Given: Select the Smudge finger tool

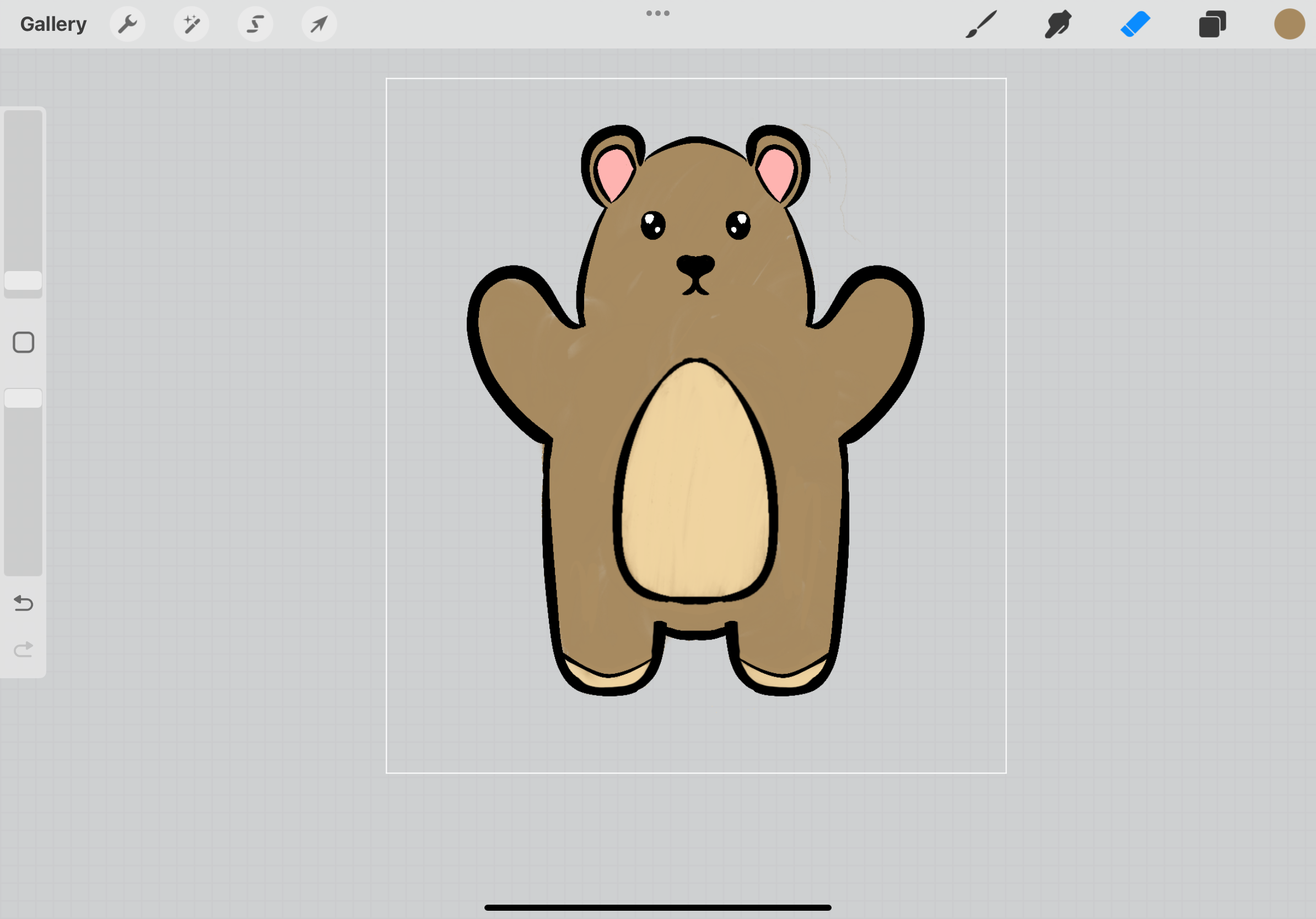Looking at the screenshot, I should click(1058, 24).
